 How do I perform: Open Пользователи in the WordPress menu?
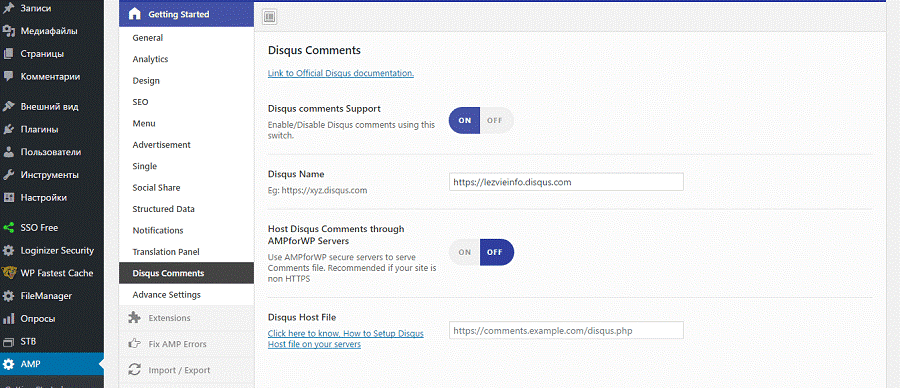(x=52, y=152)
